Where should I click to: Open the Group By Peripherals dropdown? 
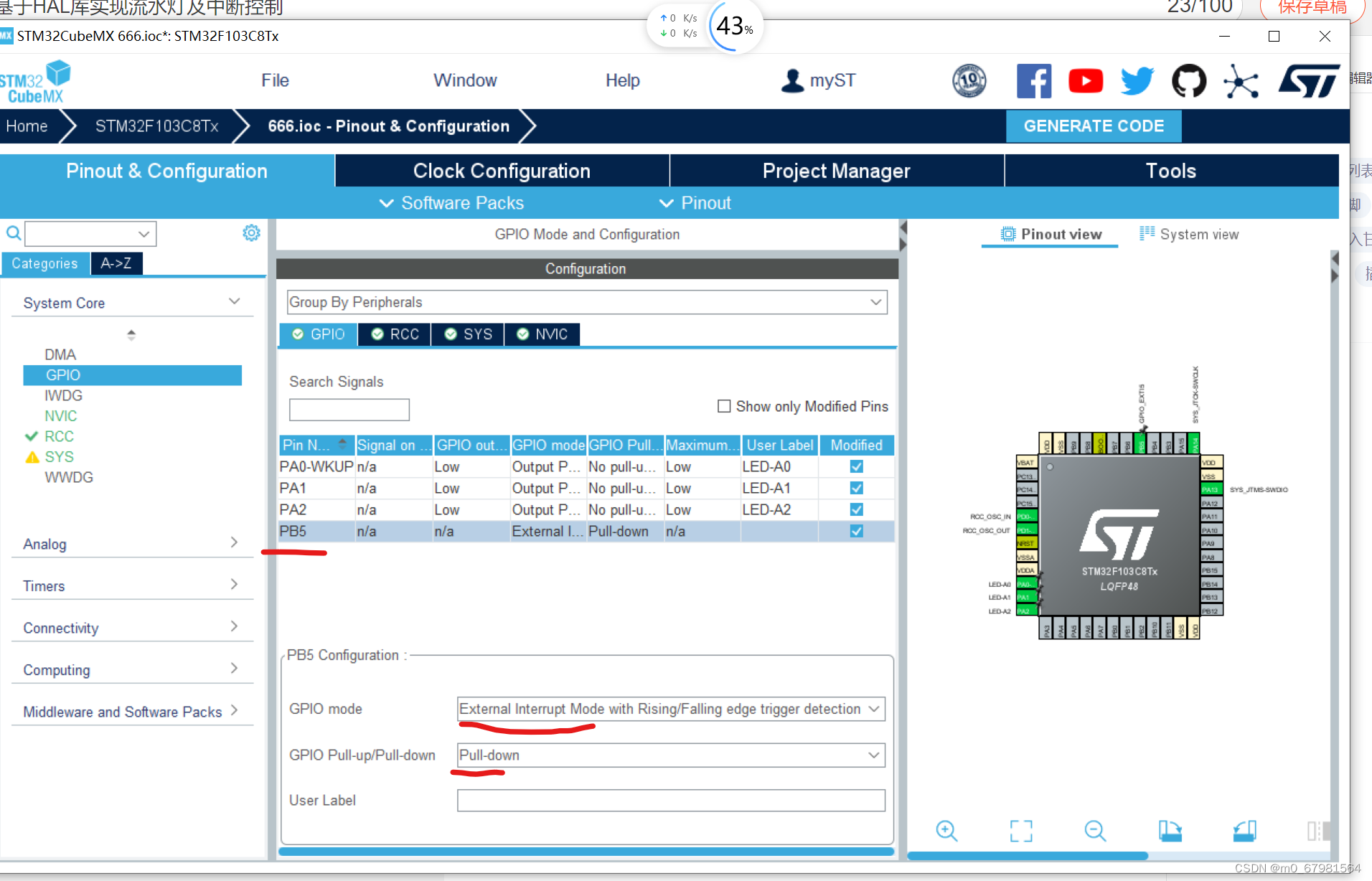click(587, 302)
